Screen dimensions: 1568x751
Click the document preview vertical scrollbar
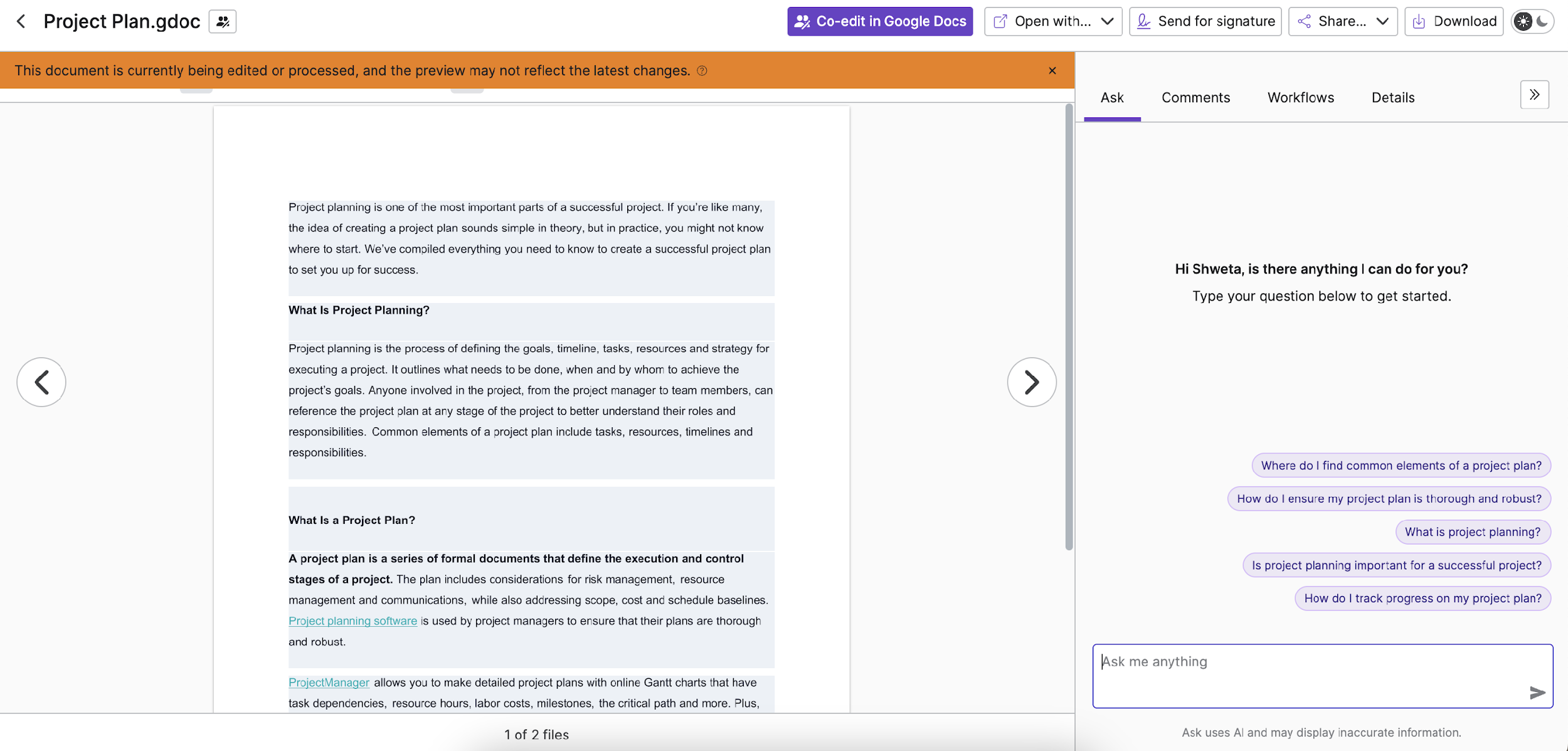(1069, 327)
